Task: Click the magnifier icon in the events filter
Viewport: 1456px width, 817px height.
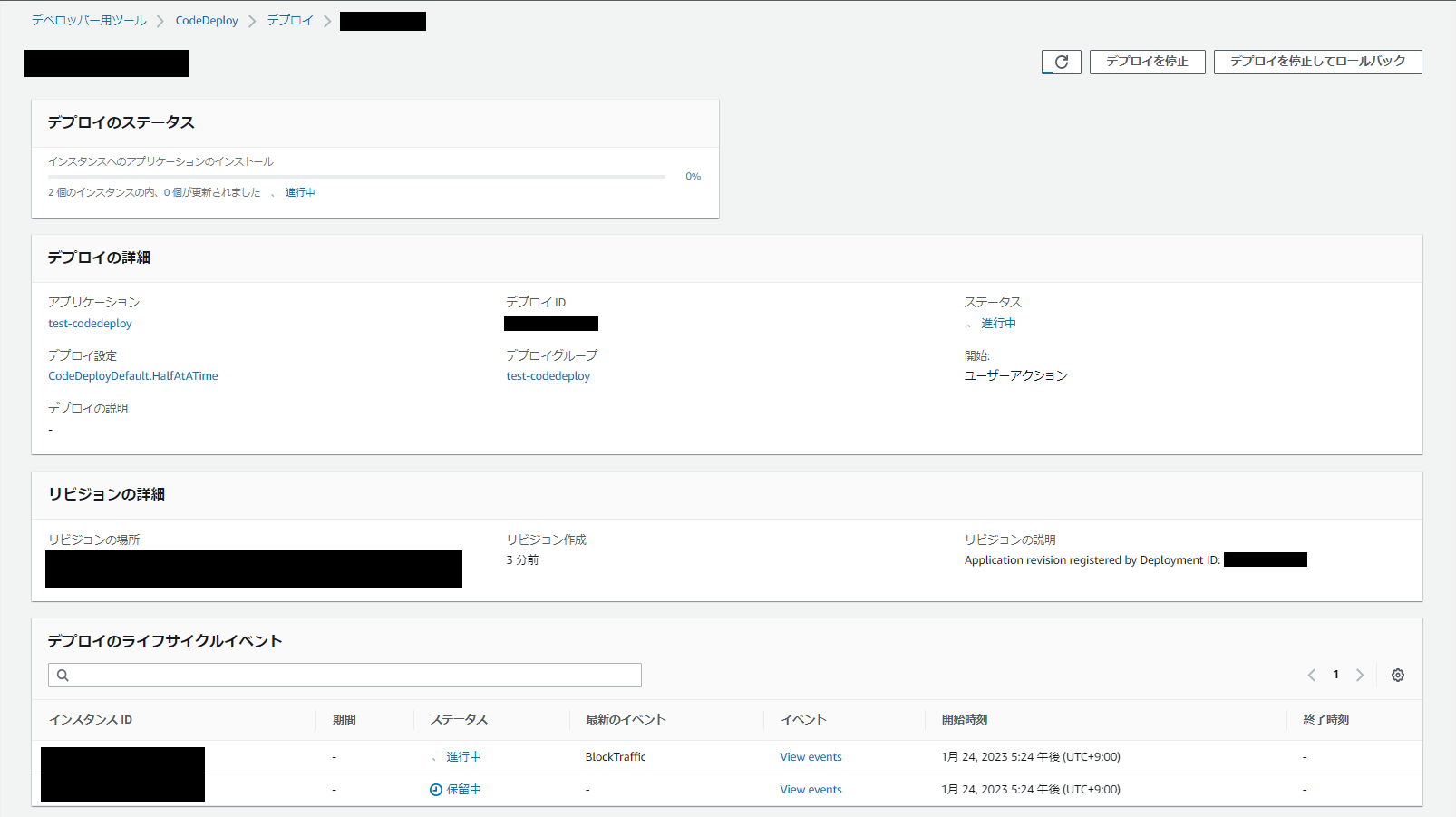Action: pyautogui.click(x=62, y=675)
